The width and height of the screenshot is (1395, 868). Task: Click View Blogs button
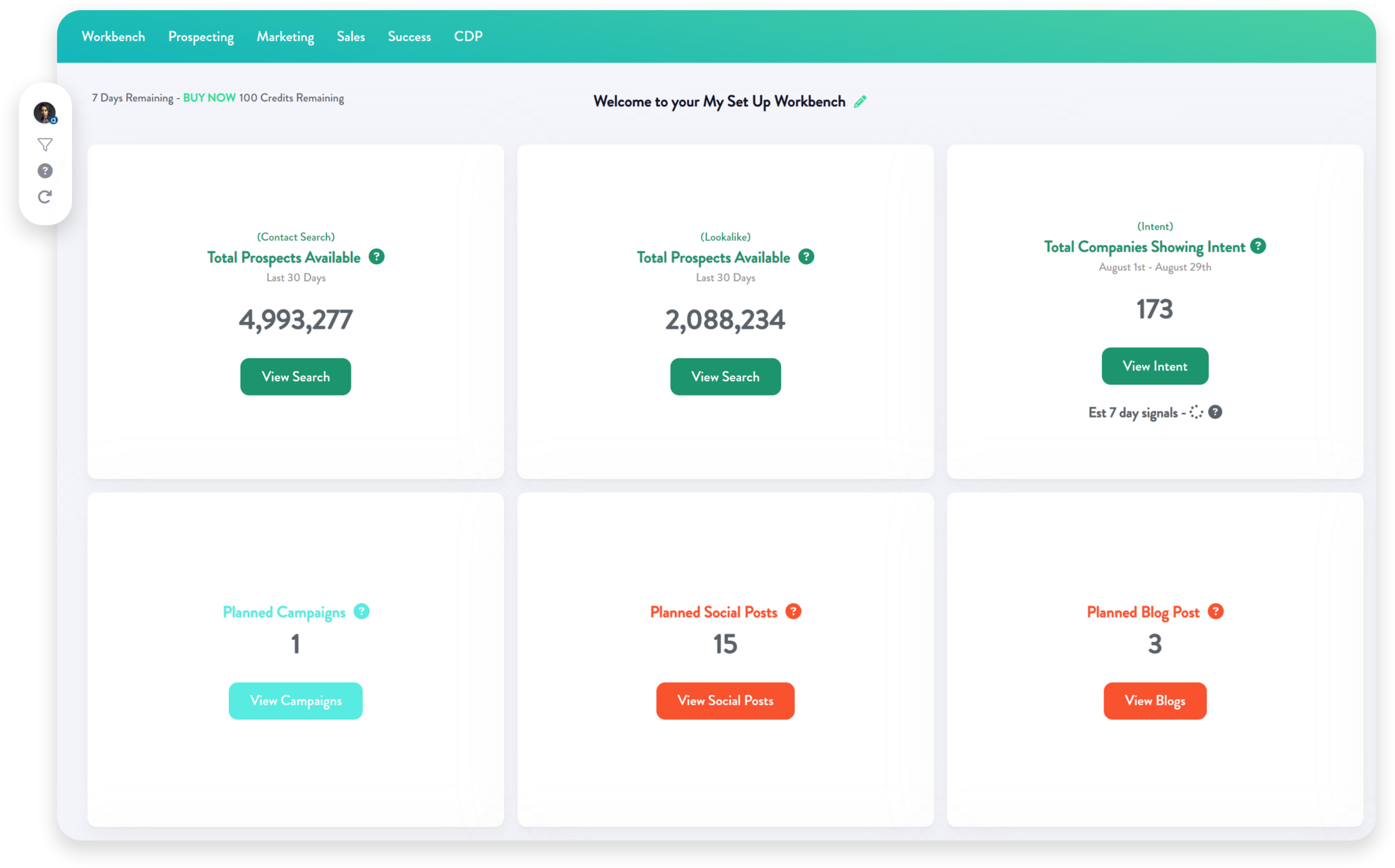coord(1154,701)
